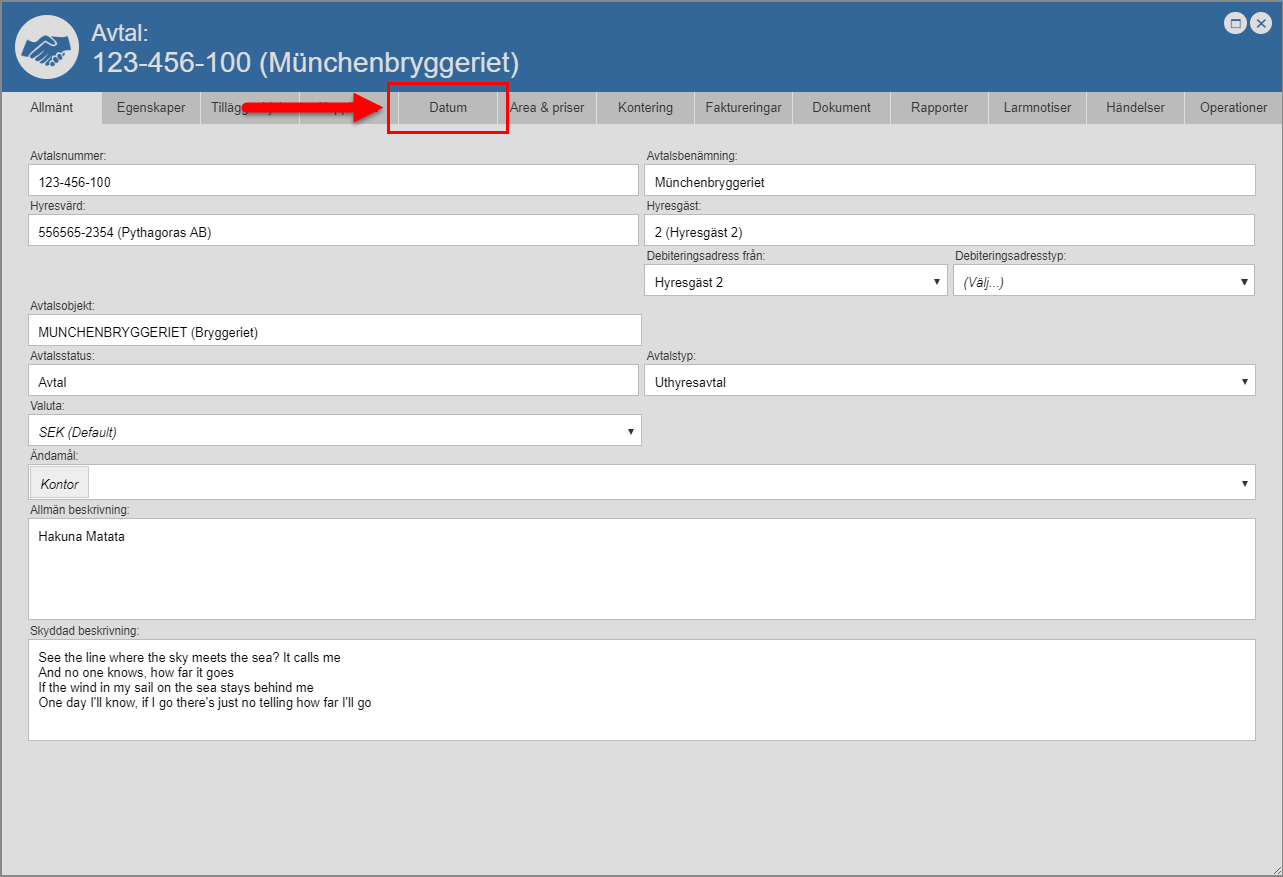This screenshot has width=1283, height=877.
Task: Expand the Debiteringsadress från dropdown
Action: coord(796,281)
